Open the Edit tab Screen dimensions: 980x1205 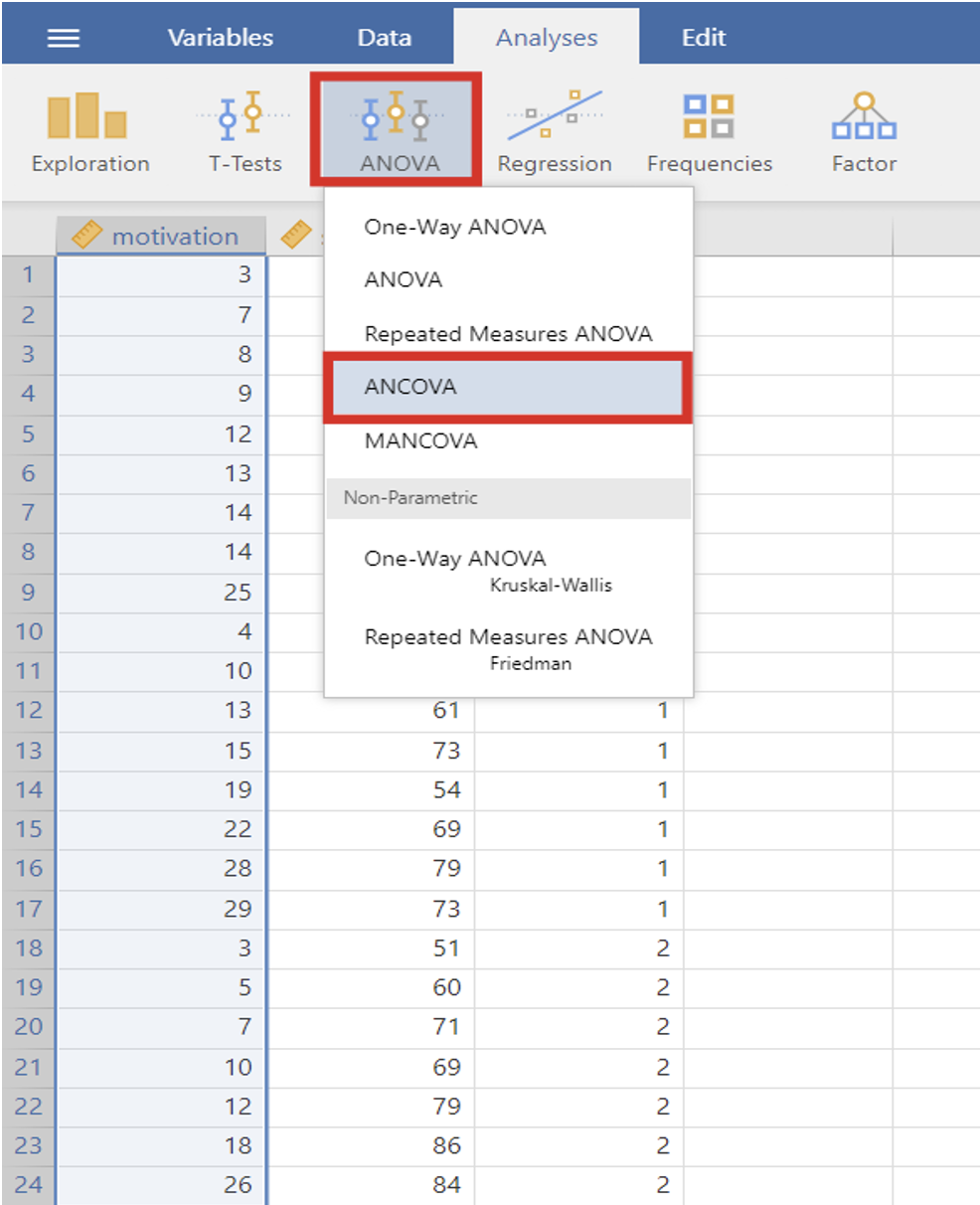(704, 38)
